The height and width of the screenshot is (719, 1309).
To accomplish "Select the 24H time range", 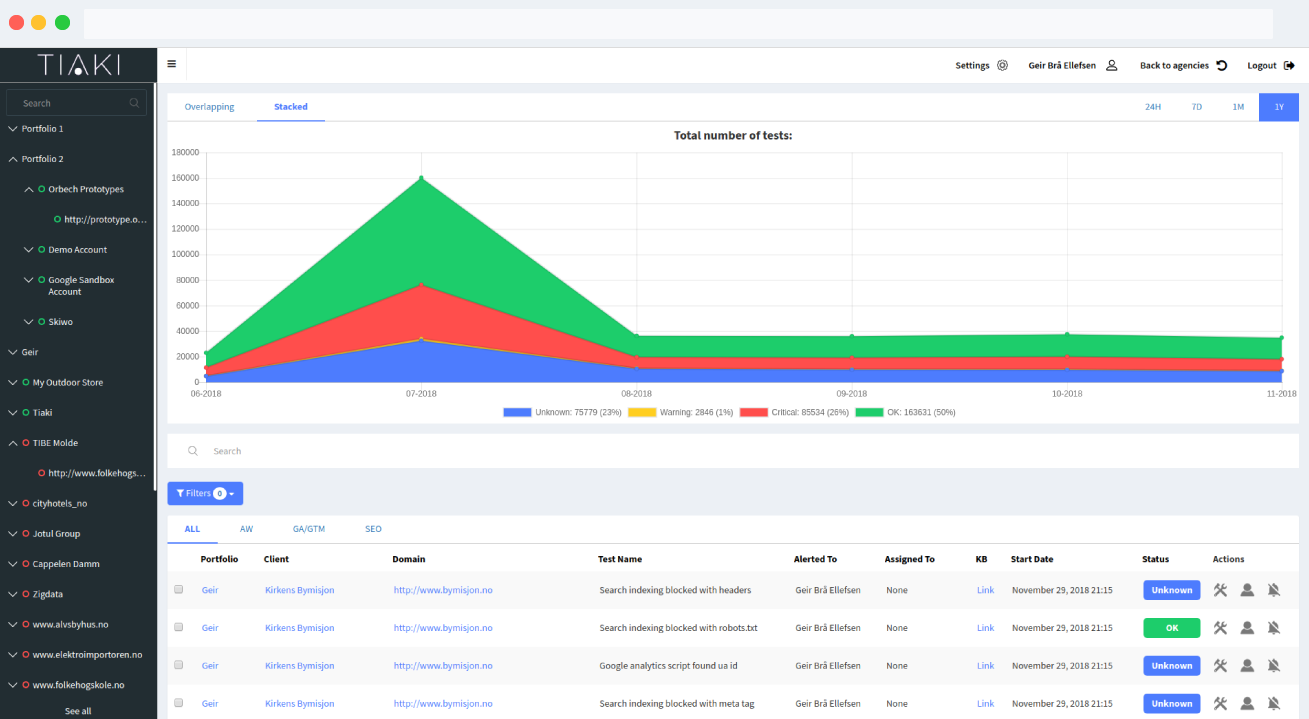I will 1153,107.
